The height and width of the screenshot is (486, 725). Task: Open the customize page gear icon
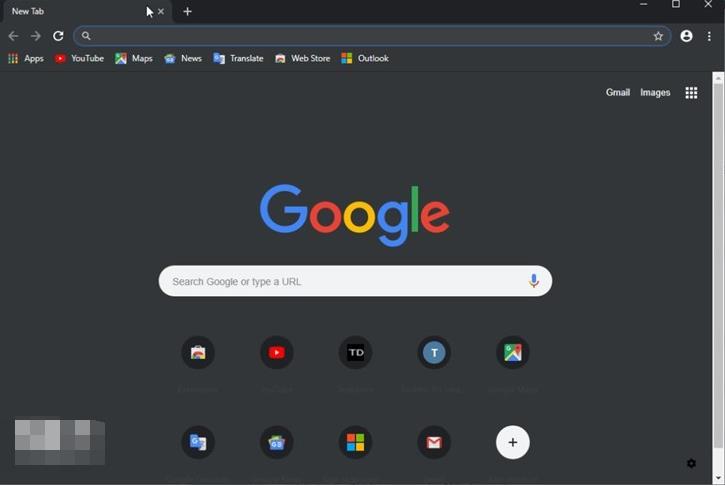point(691,463)
